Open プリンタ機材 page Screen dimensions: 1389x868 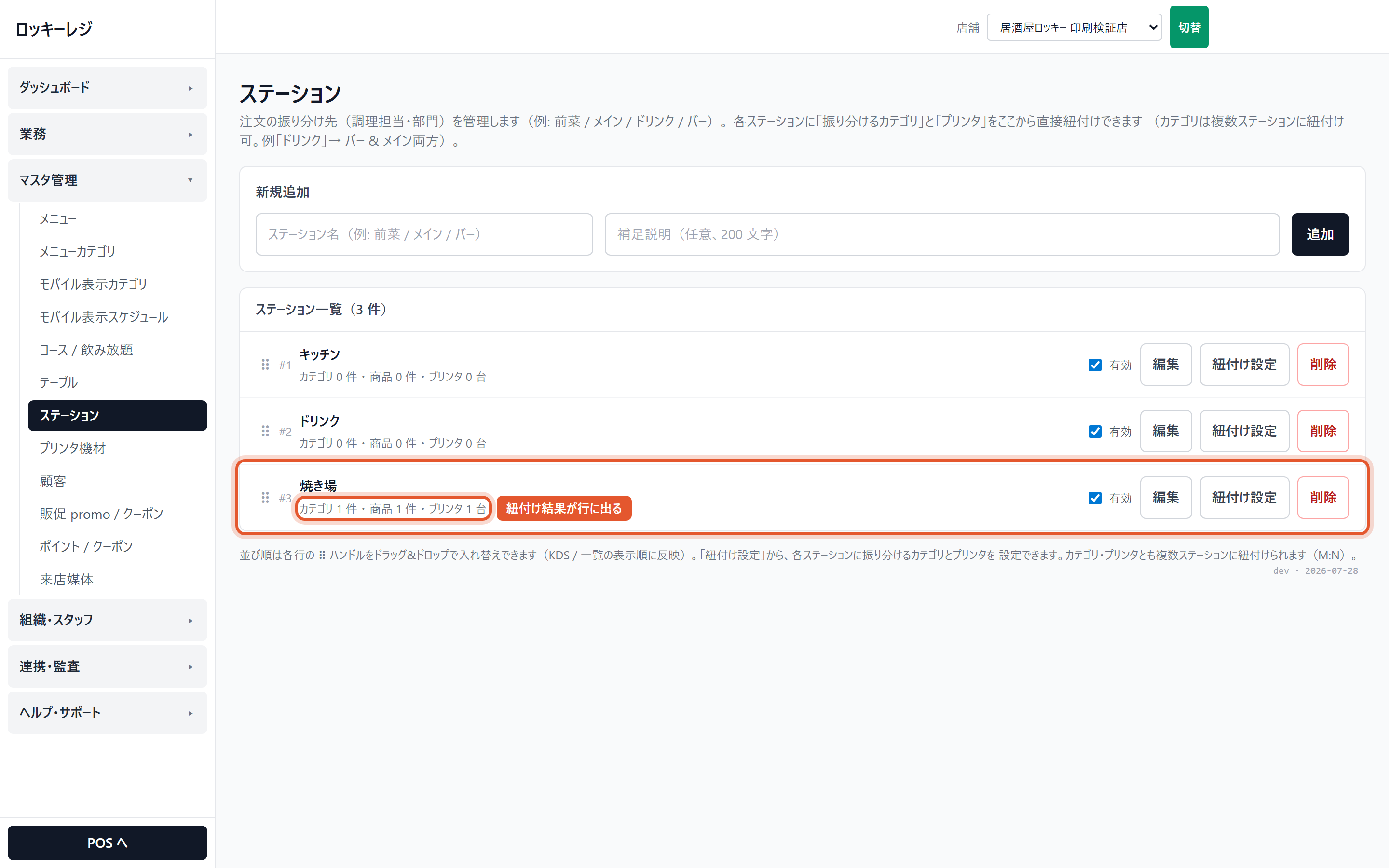(x=117, y=448)
